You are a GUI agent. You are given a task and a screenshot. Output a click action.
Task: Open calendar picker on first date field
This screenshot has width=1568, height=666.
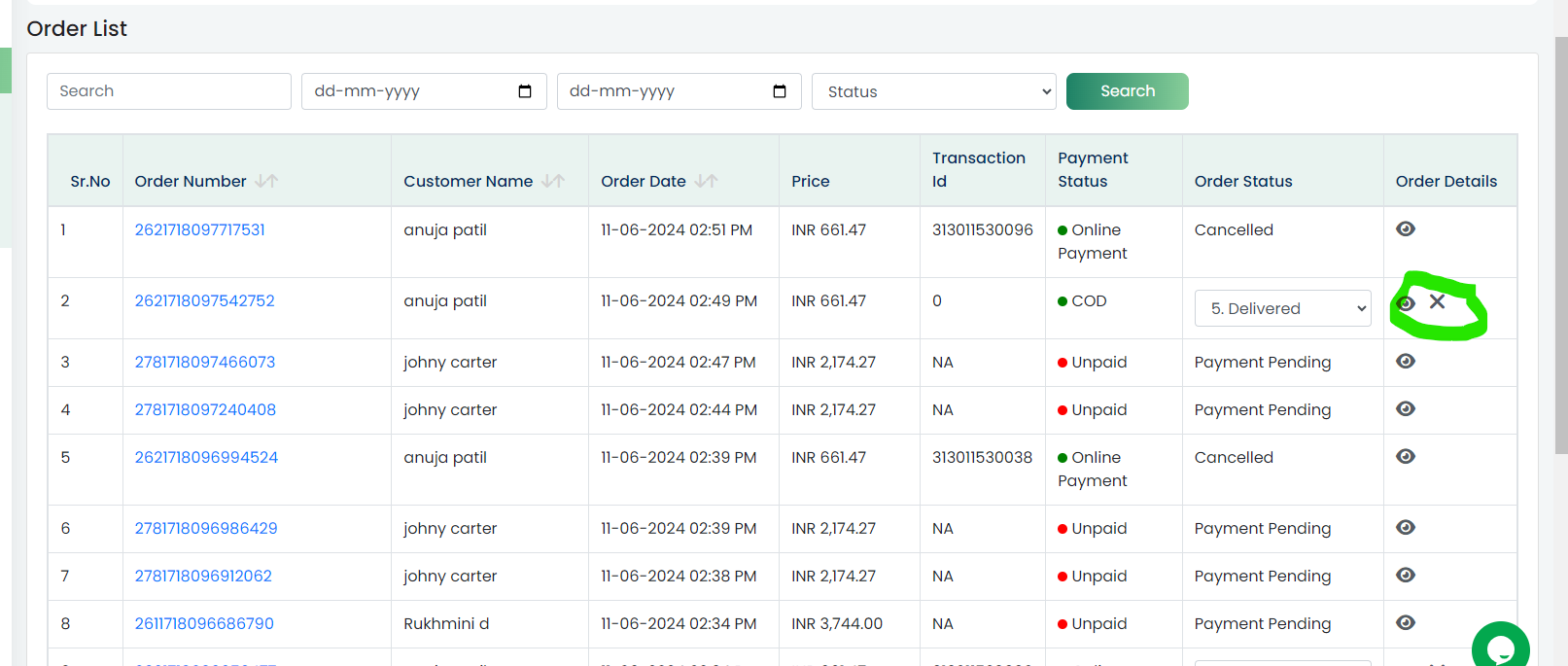tap(525, 91)
